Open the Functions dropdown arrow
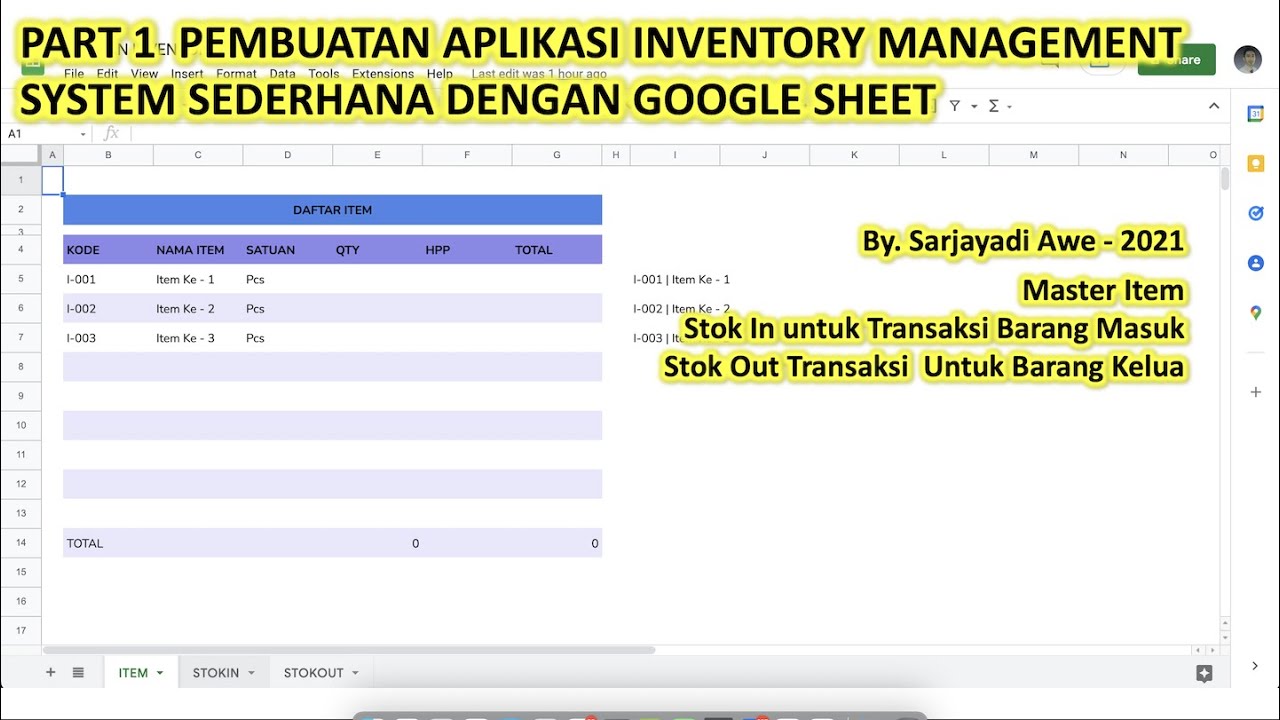Viewport: 1280px width, 720px height. pos(1010,107)
